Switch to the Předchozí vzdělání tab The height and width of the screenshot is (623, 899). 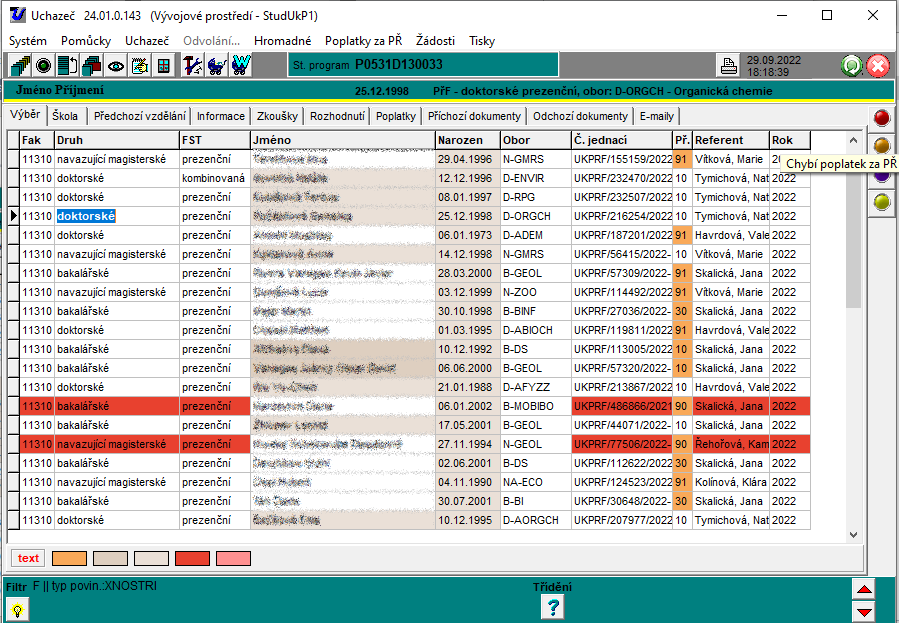139,116
